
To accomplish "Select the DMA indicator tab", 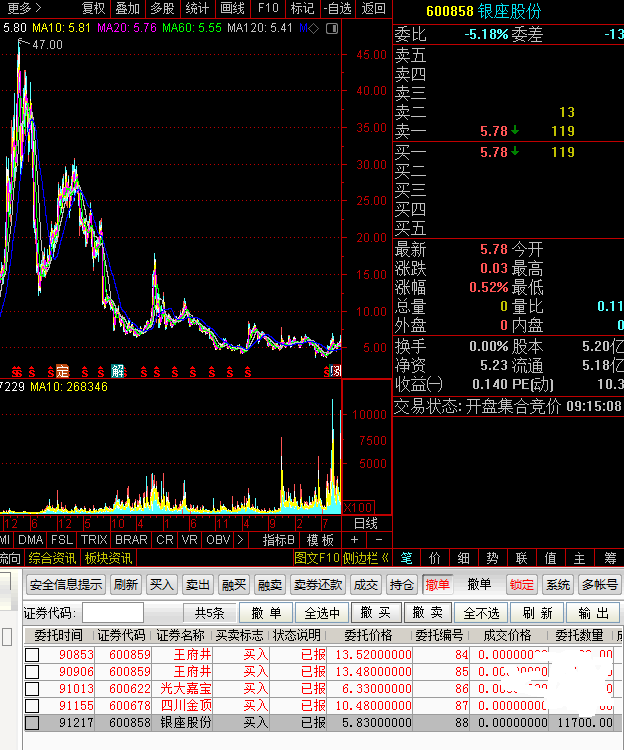I will 31,540.
